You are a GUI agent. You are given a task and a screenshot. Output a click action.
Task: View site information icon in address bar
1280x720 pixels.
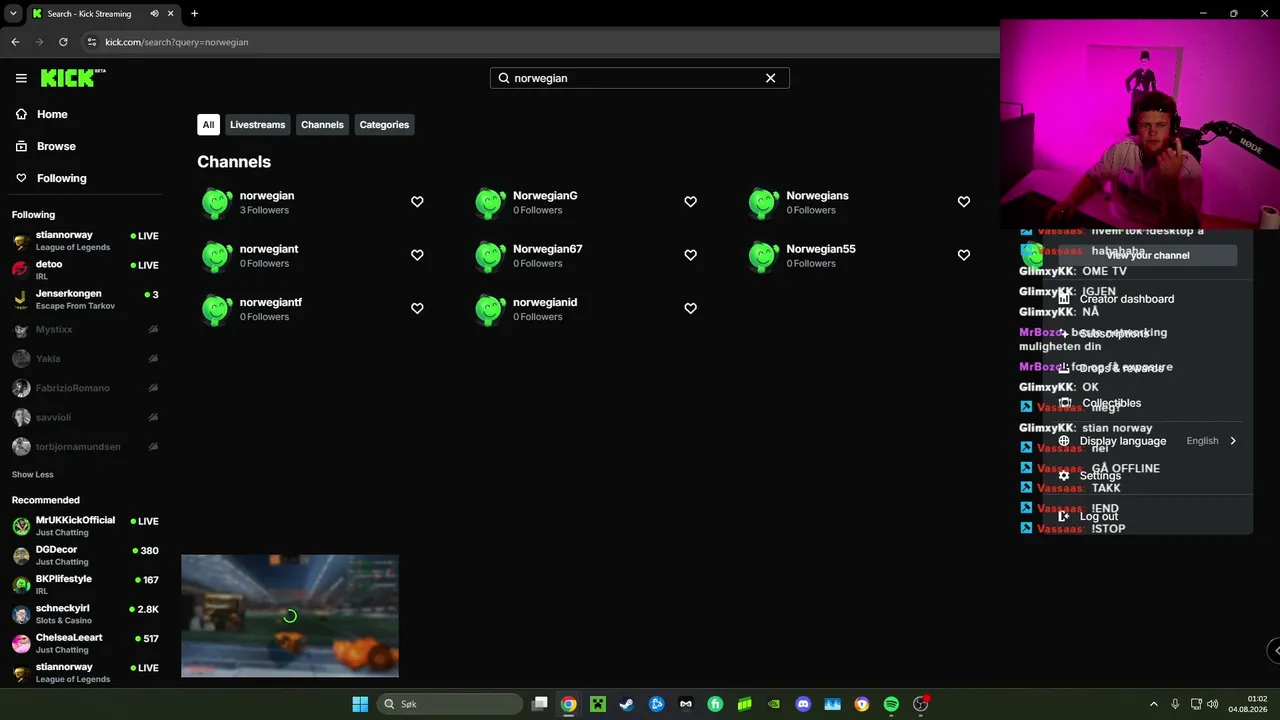coord(92,42)
